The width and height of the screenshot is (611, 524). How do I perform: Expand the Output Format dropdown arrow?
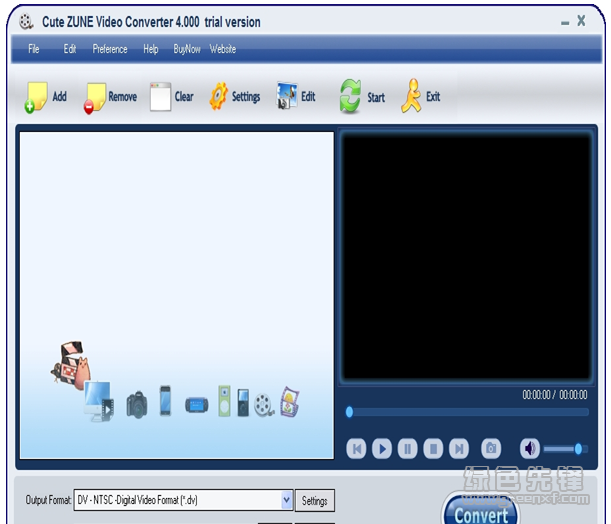point(286,500)
